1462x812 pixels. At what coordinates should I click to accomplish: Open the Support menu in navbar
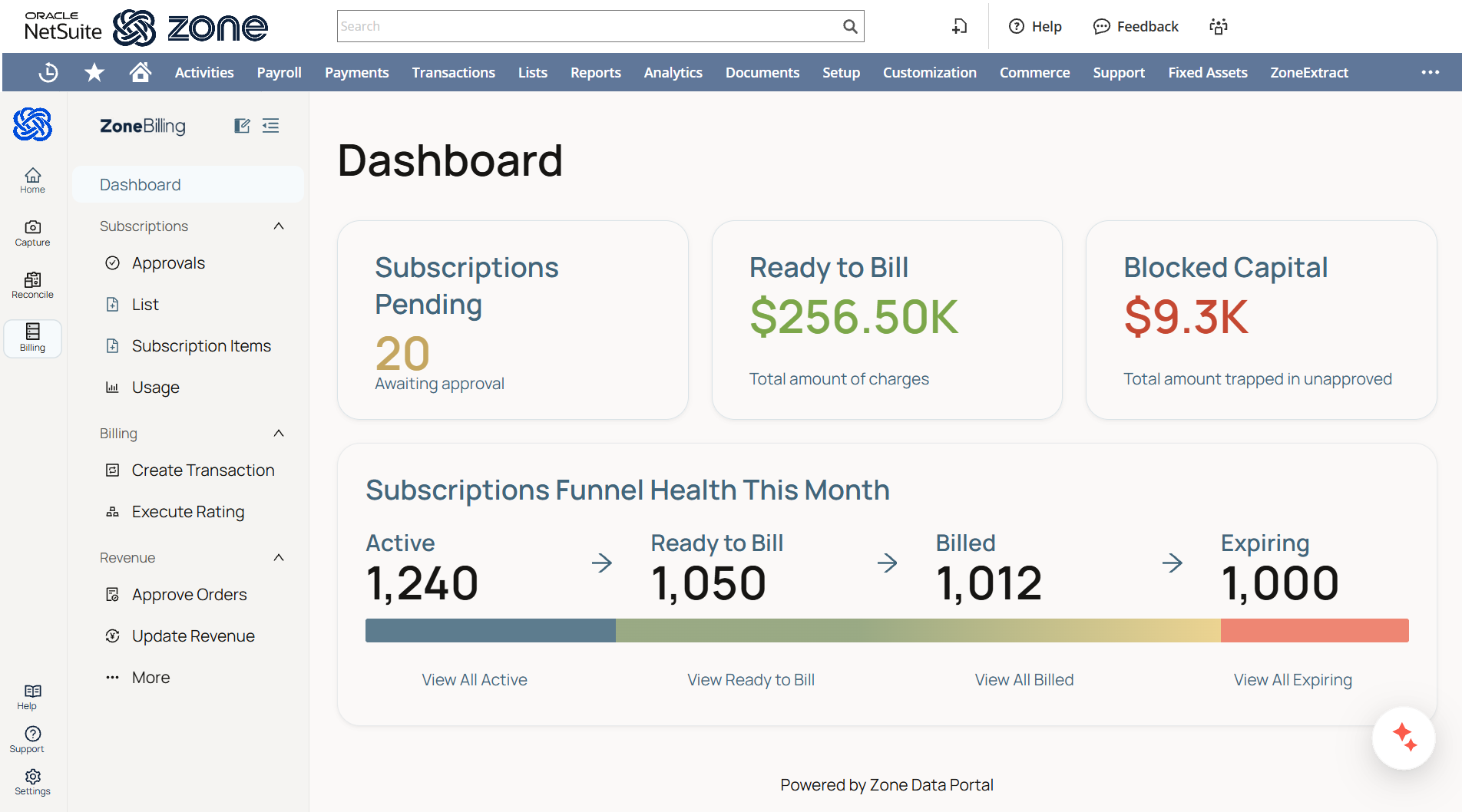point(1119,72)
